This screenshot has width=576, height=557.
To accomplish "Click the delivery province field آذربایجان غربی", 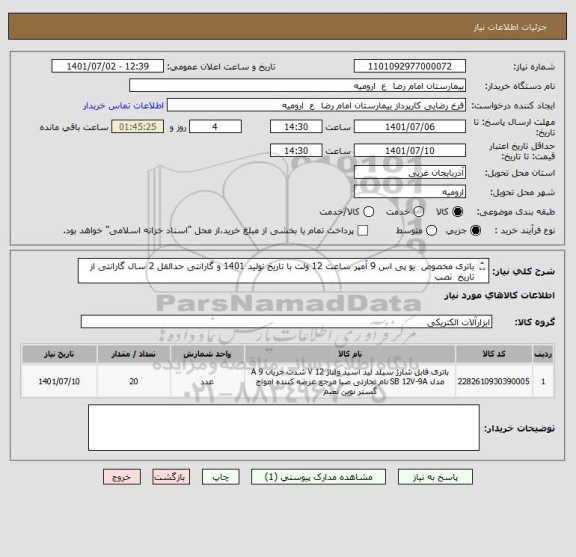I will point(410,172).
